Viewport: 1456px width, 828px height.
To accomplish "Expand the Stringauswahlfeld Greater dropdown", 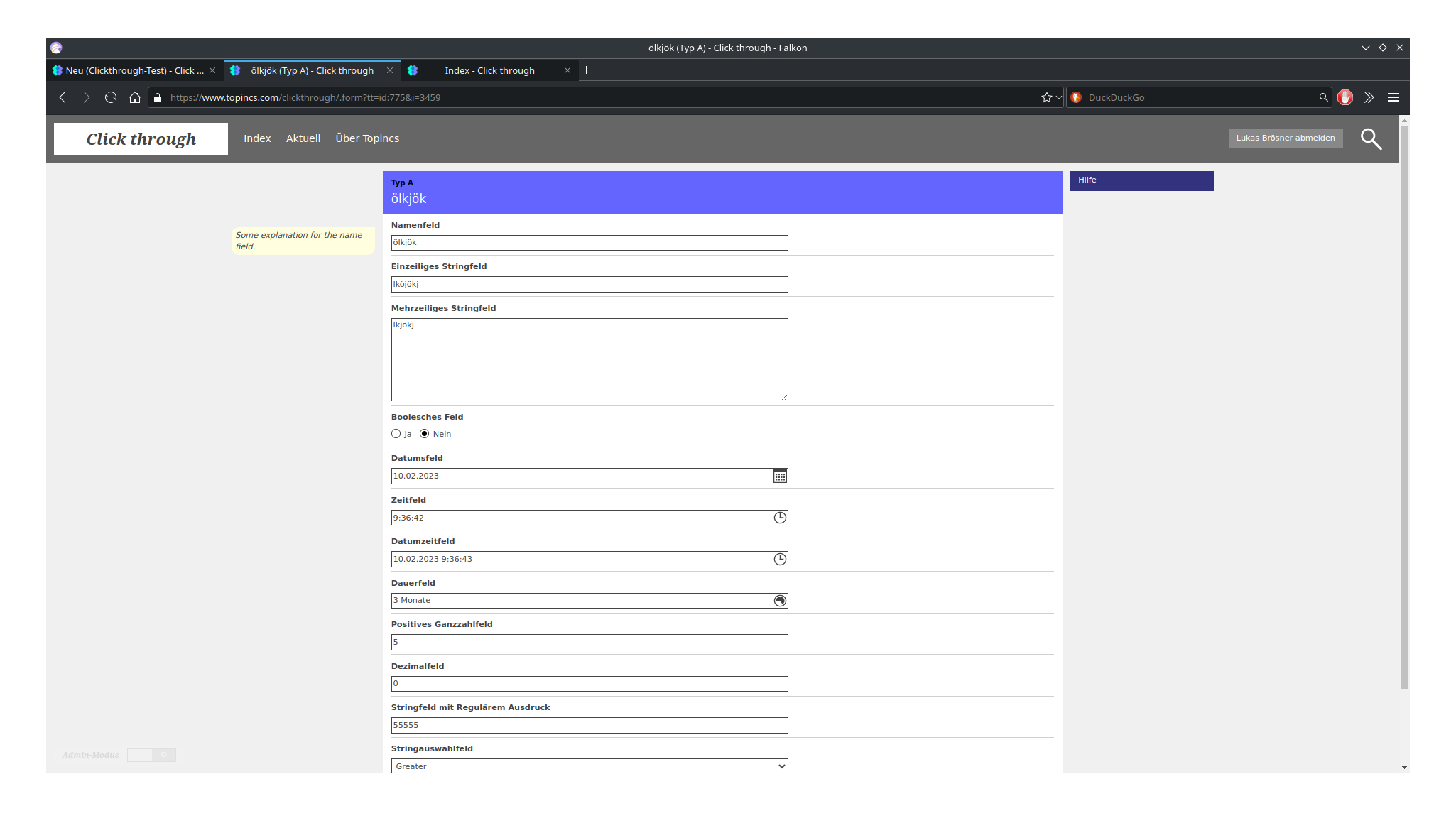I will tap(589, 766).
